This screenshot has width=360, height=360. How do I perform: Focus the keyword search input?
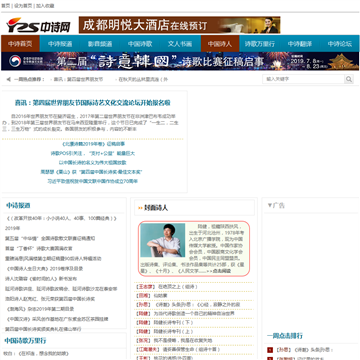pyautogui.click(x=303, y=79)
